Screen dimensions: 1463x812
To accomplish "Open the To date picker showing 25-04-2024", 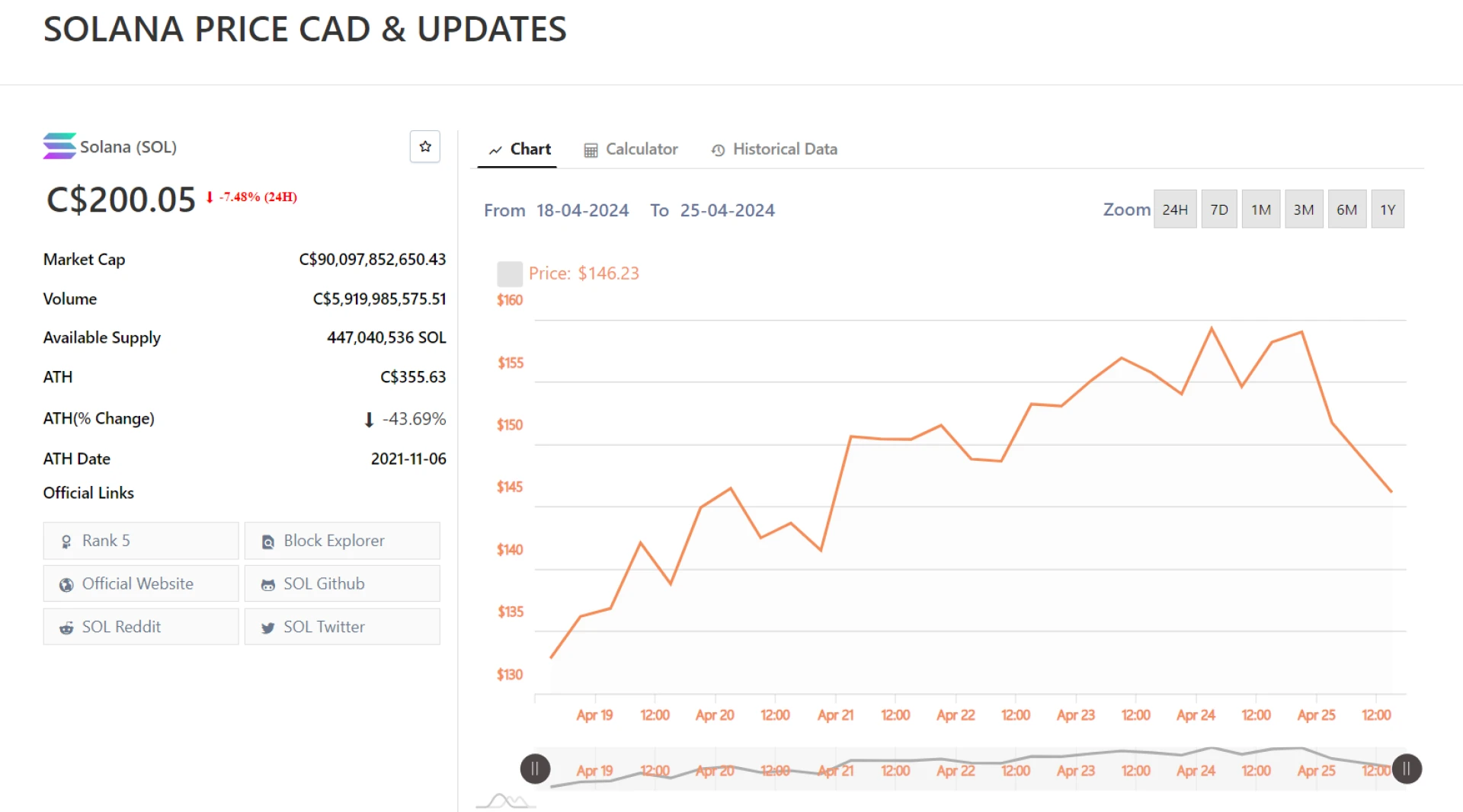I will (727, 210).
